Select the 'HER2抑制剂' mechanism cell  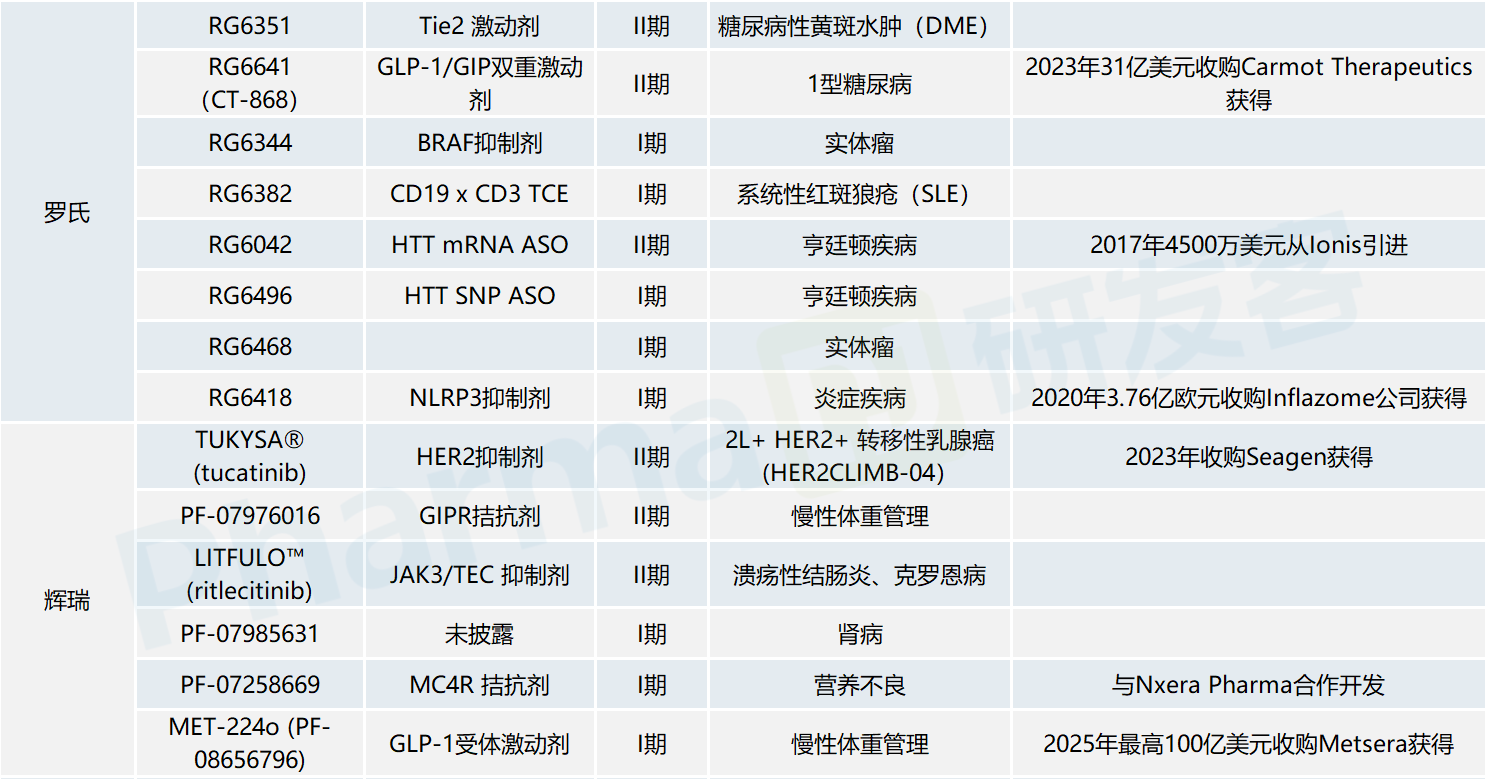point(480,457)
